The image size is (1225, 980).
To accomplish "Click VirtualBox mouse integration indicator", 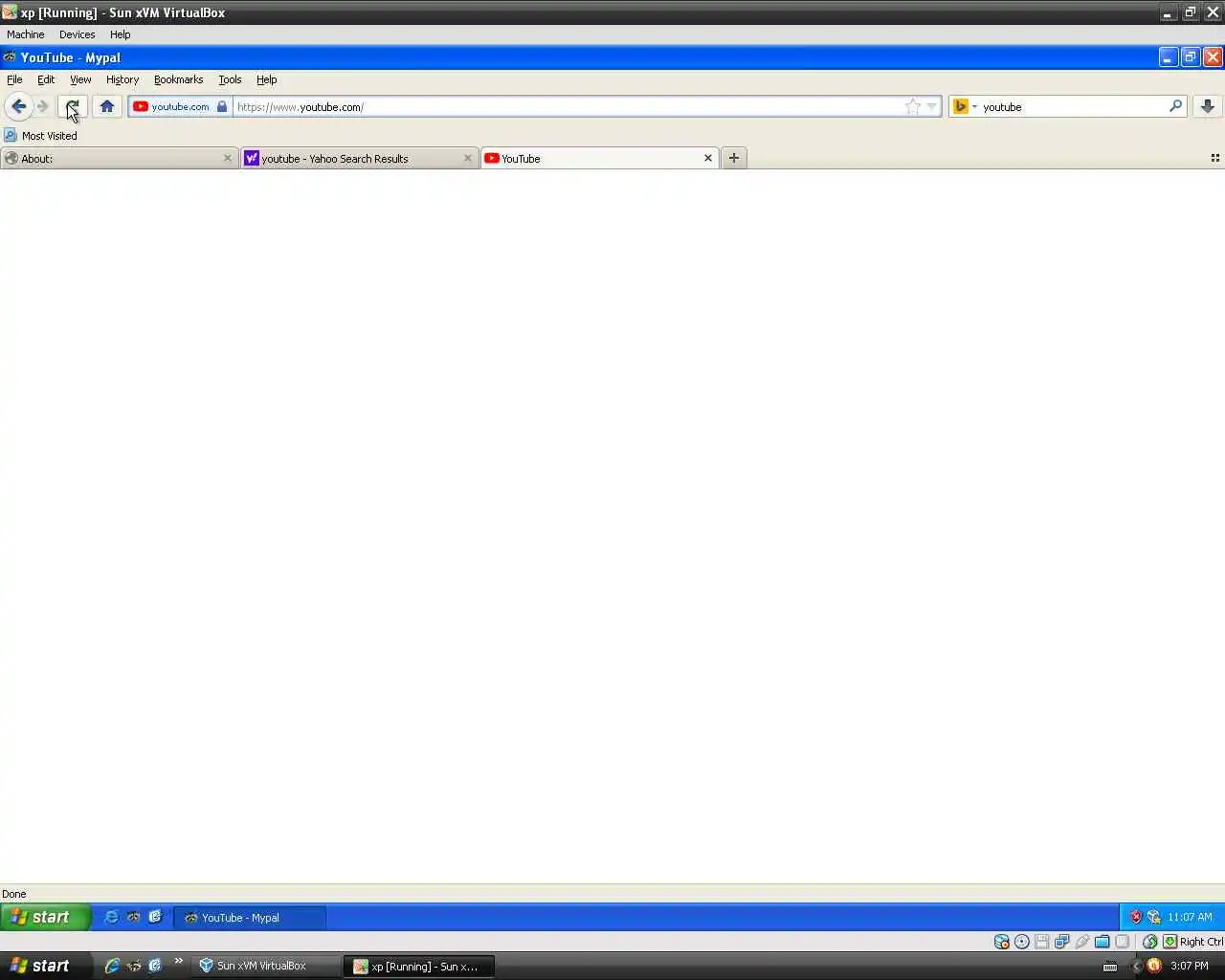I will [x=1150, y=942].
